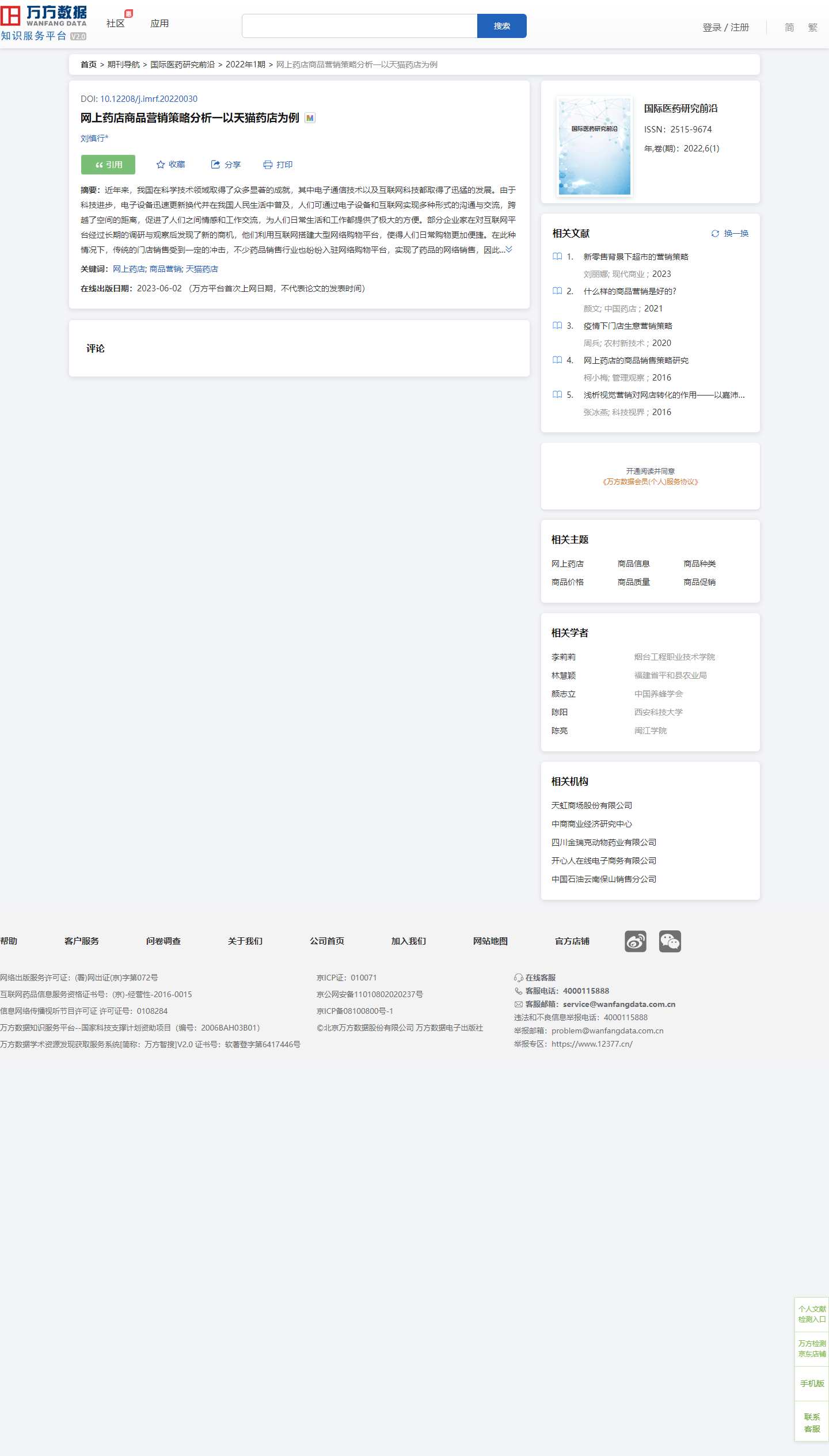Open keyword 网上药店
Screen dimensions: 829x1456
(x=129, y=269)
